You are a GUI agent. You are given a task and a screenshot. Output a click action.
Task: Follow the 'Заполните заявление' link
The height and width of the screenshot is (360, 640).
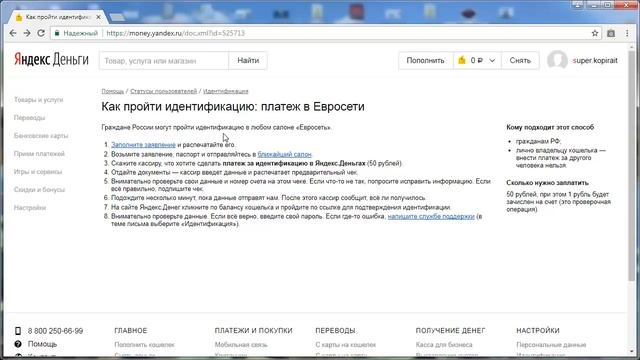143,145
